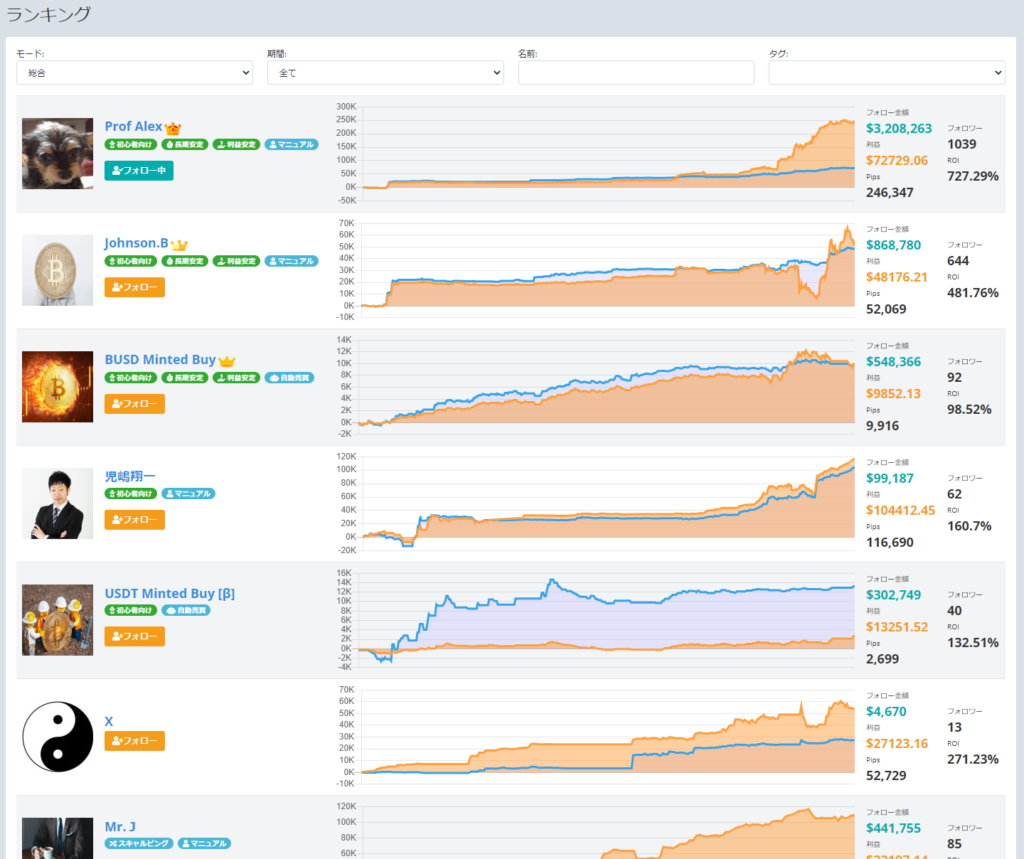This screenshot has width=1024, height=859.
Task: Click follow amount $441,755
Action: 893,828
